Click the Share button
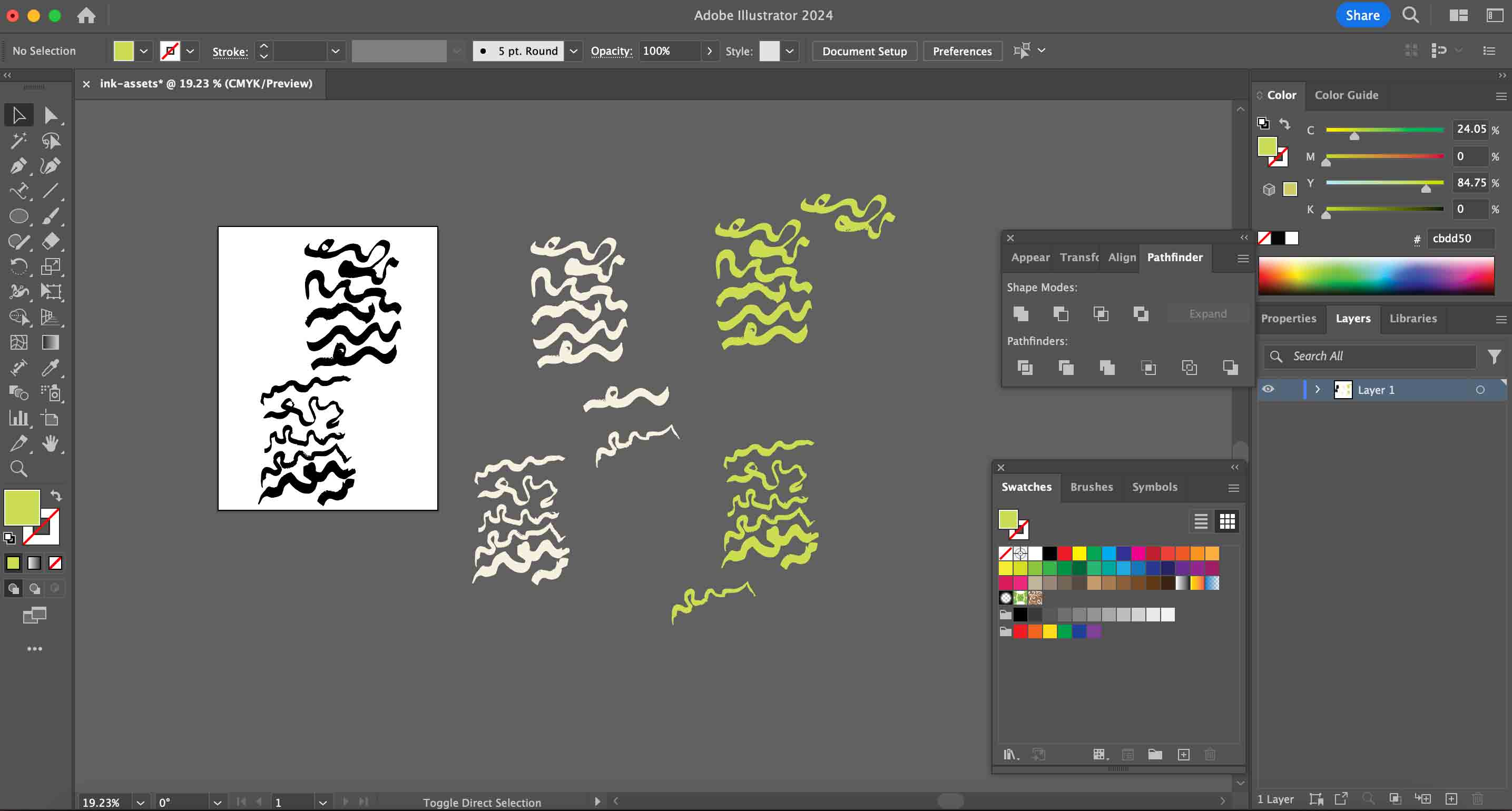This screenshot has height=811, width=1512. click(1362, 15)
